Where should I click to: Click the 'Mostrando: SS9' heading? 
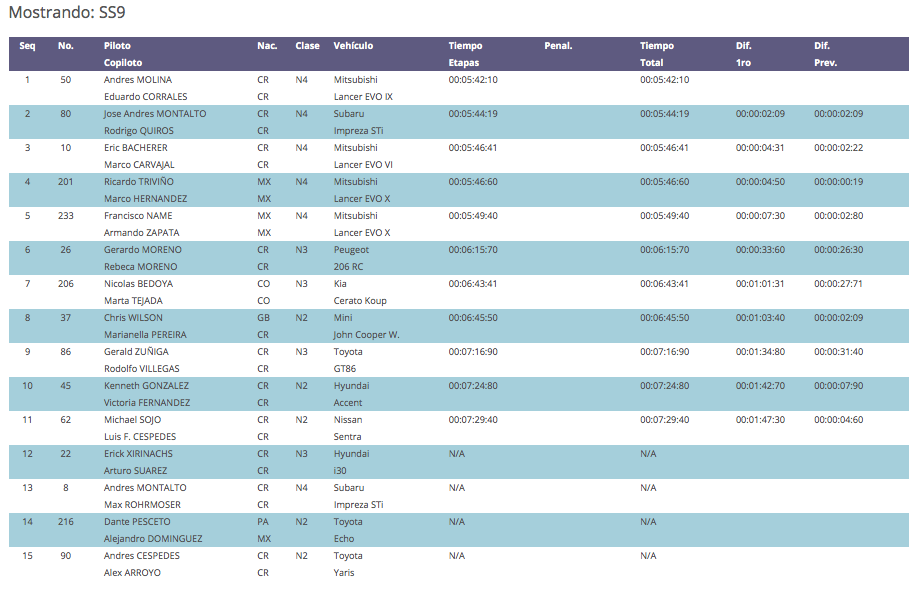[67, 14]
